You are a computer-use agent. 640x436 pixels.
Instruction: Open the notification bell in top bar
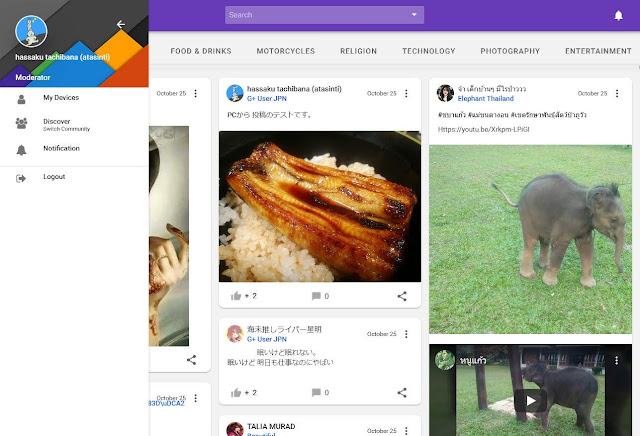618,16
